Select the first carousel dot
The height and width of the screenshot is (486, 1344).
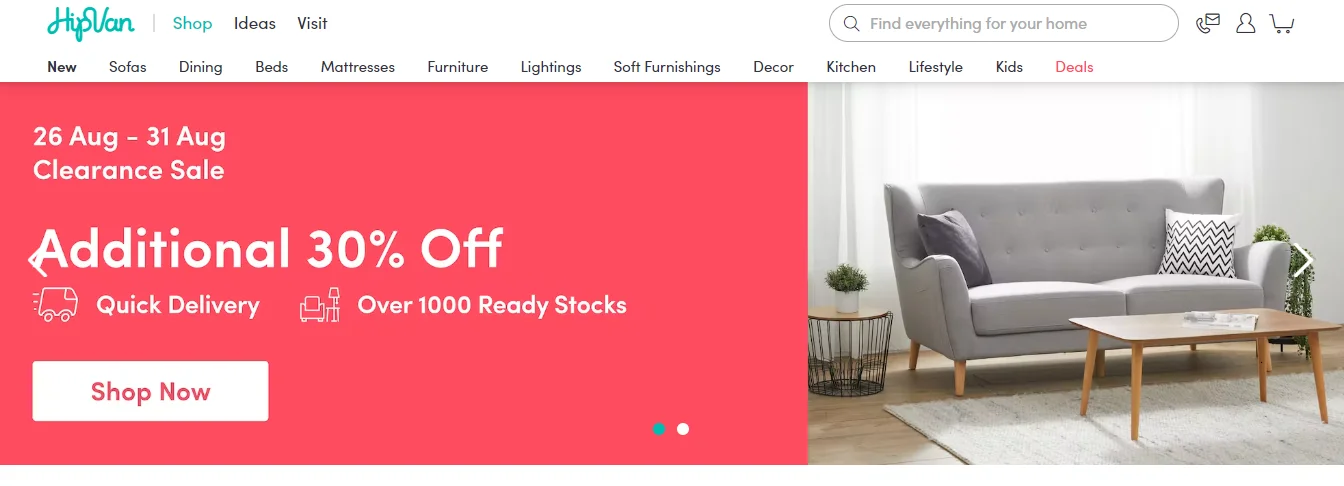click(x=658, y=429)
